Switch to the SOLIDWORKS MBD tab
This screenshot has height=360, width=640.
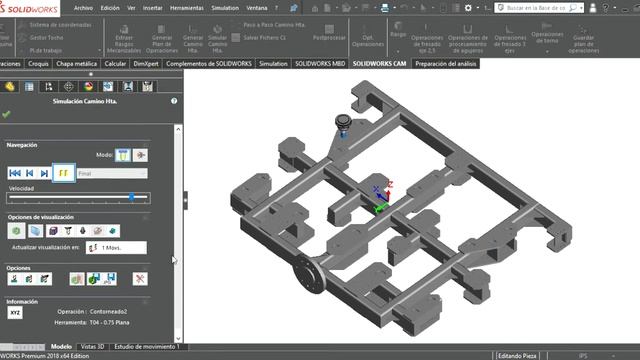(x=320, y=64)
